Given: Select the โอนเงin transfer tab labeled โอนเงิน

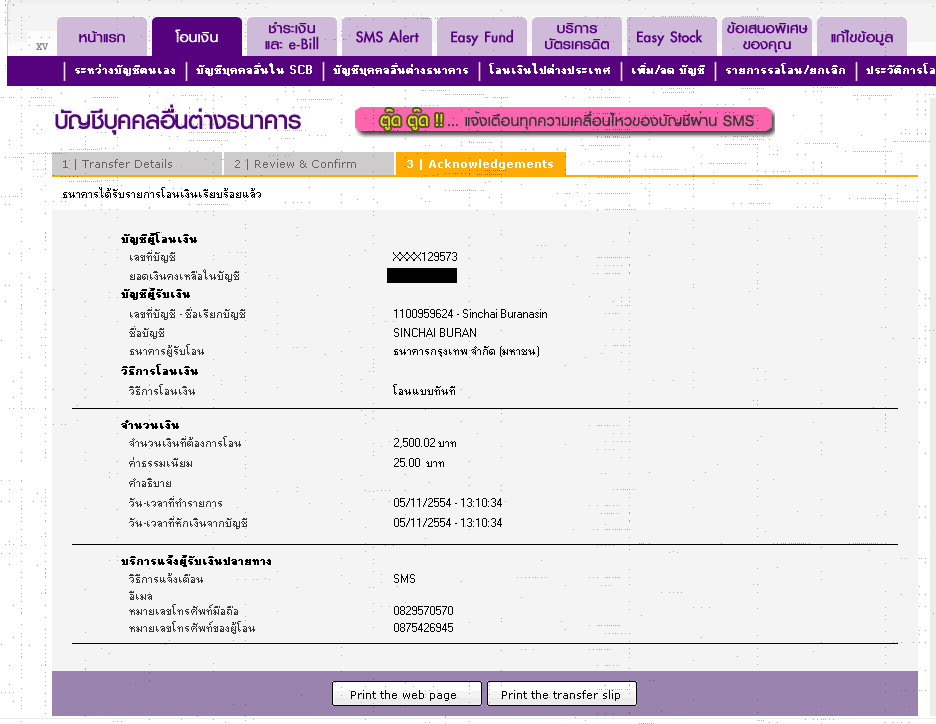Looking at the screenshot, I should coord(196,38).
